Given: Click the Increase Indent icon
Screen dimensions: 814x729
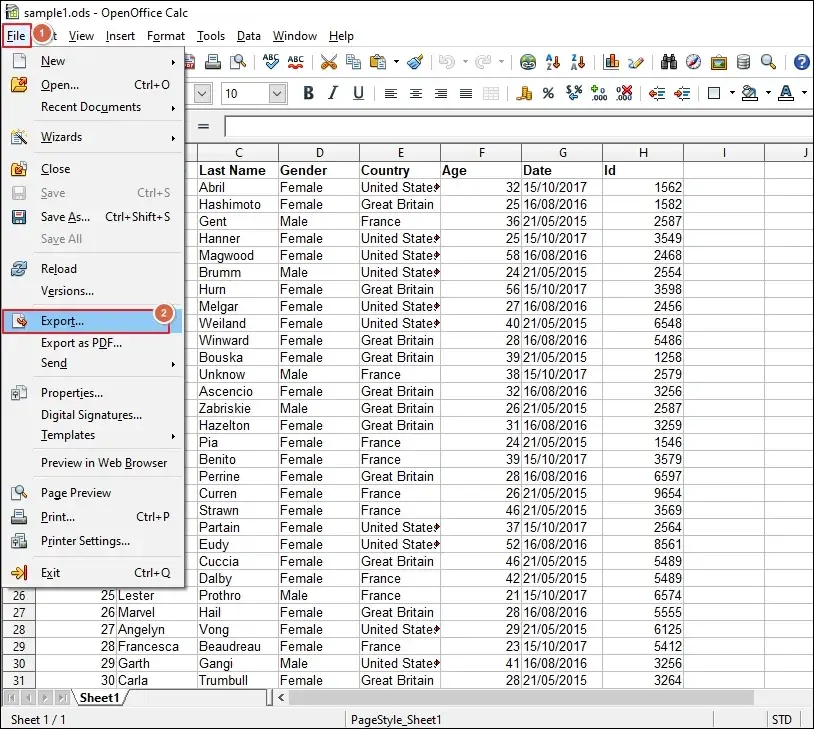Looking at the screenshot, I should 682,93.
